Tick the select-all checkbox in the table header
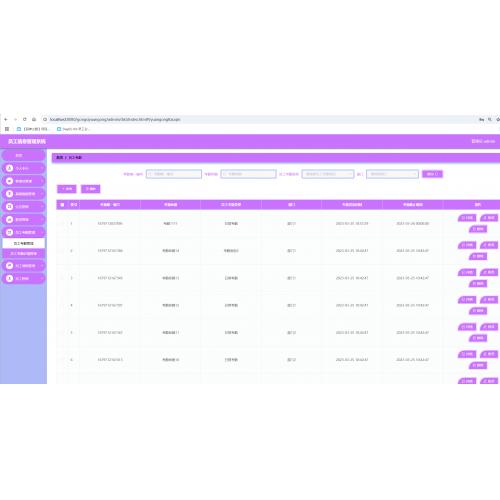Viewport: 500px width, 500px height. 62,204
